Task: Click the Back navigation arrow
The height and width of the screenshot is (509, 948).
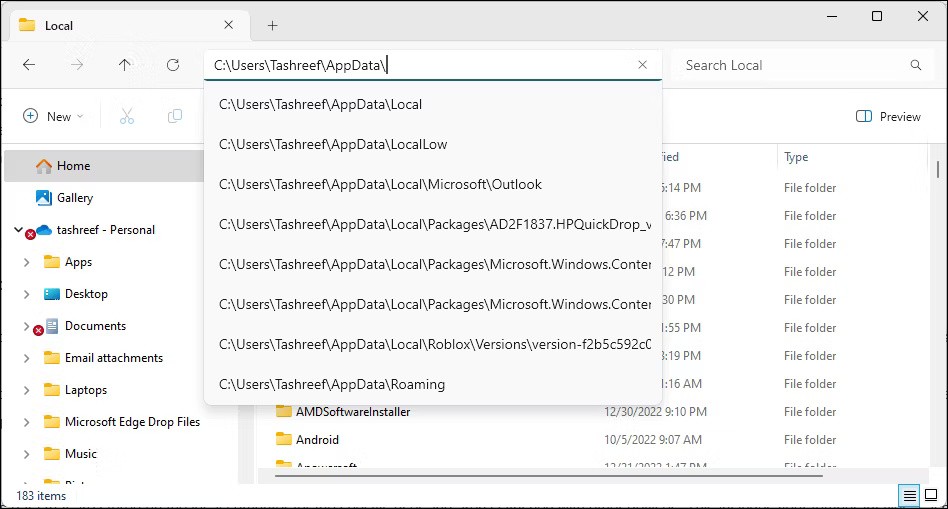Action: (x=29, y=65)
